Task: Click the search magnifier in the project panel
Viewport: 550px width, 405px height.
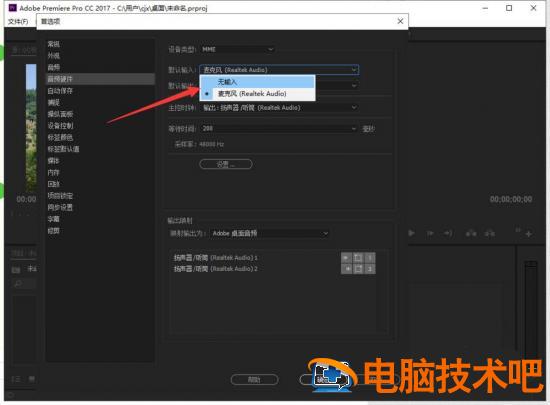Action: tap(18, 284)
